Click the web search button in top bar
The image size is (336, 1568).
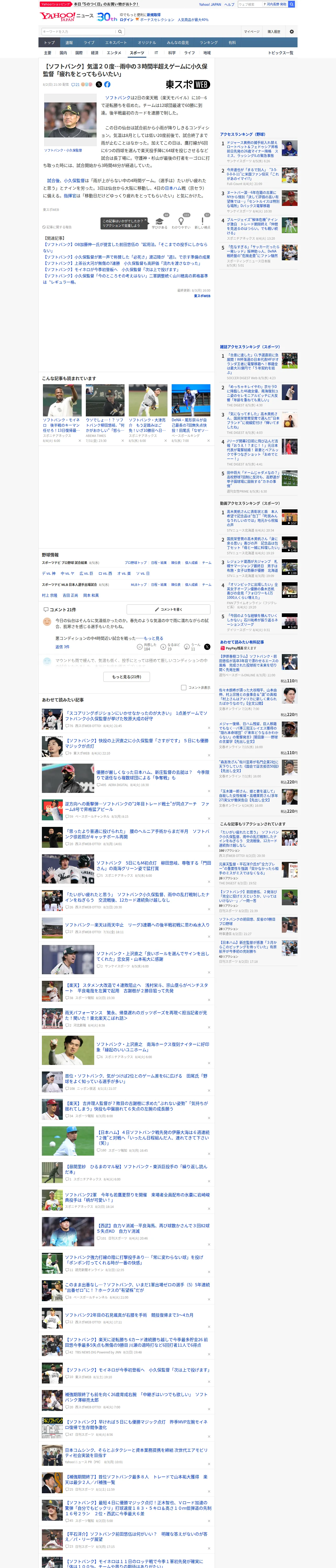point(292,4)
